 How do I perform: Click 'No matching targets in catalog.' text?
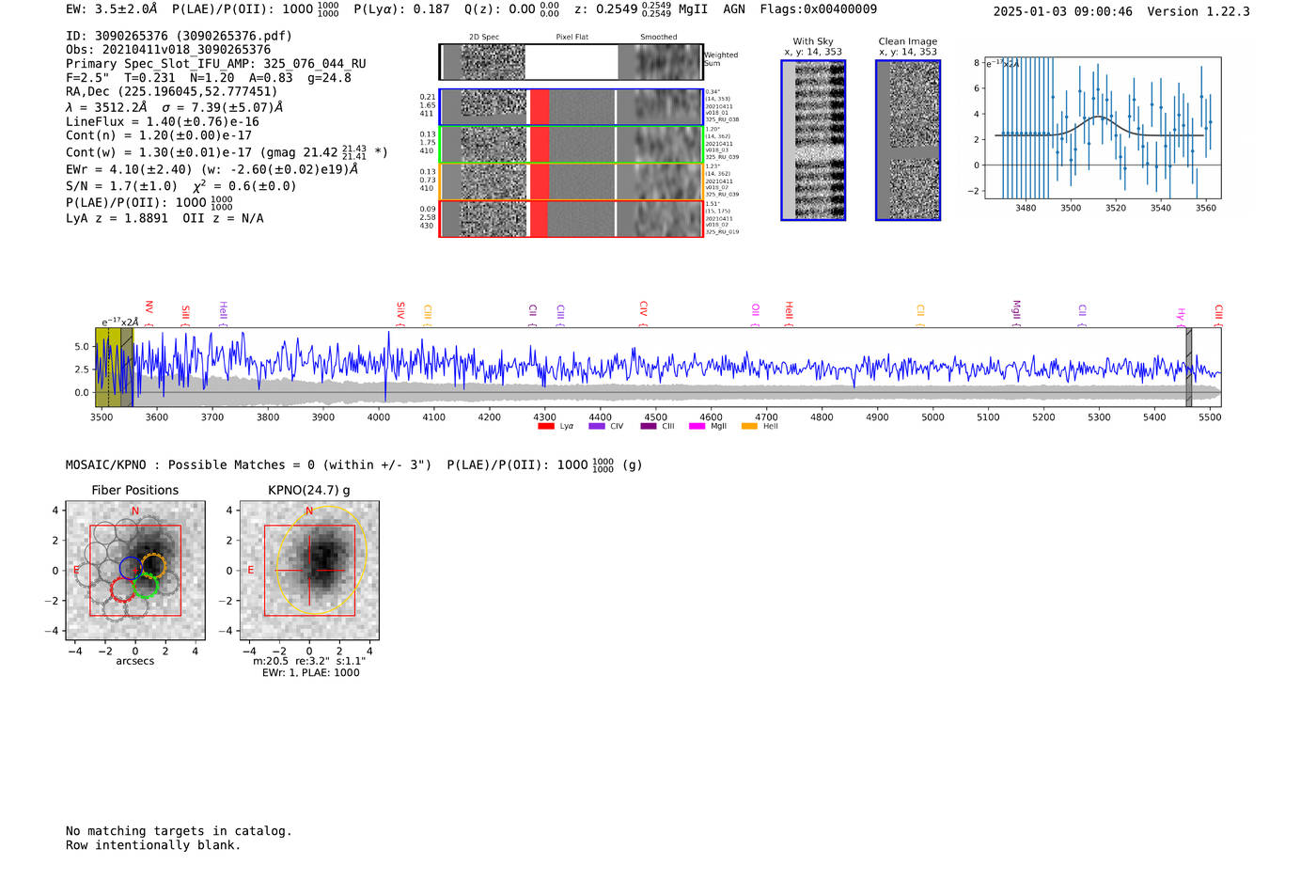(x=179, y=831)
